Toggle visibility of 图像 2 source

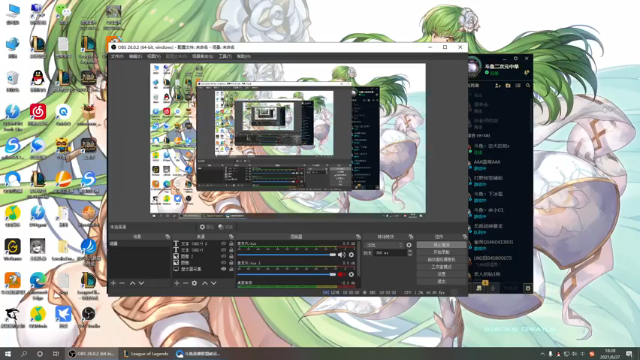pos(223,256)
